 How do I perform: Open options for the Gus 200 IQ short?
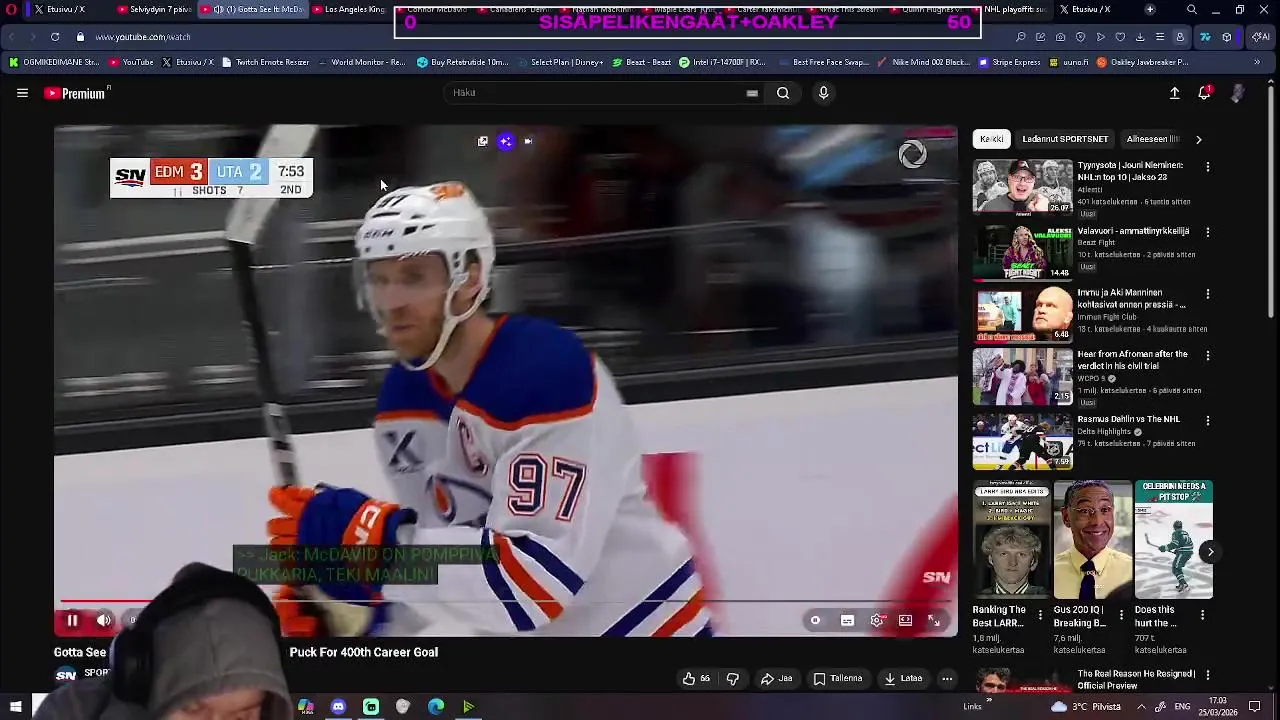click(x=1121, y=614)
